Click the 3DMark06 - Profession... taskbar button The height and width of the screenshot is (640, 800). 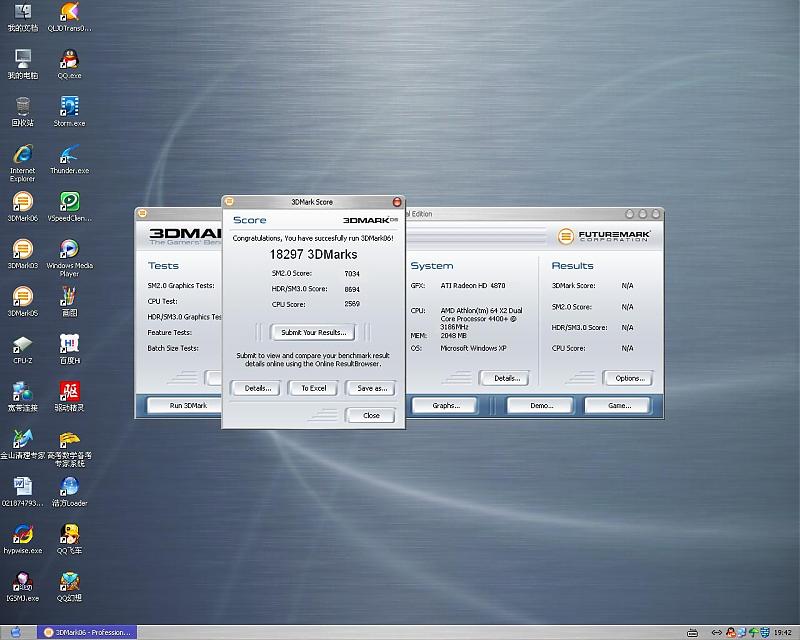[x=87, y=632]
